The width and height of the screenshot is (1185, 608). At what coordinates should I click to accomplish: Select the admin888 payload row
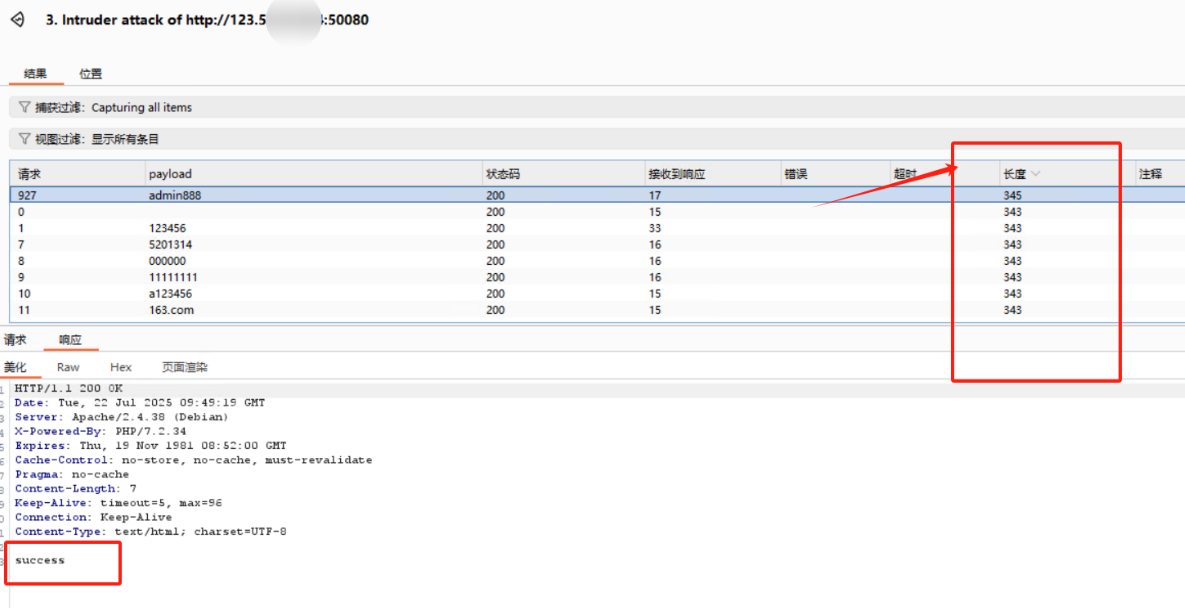tap(175, 196)
